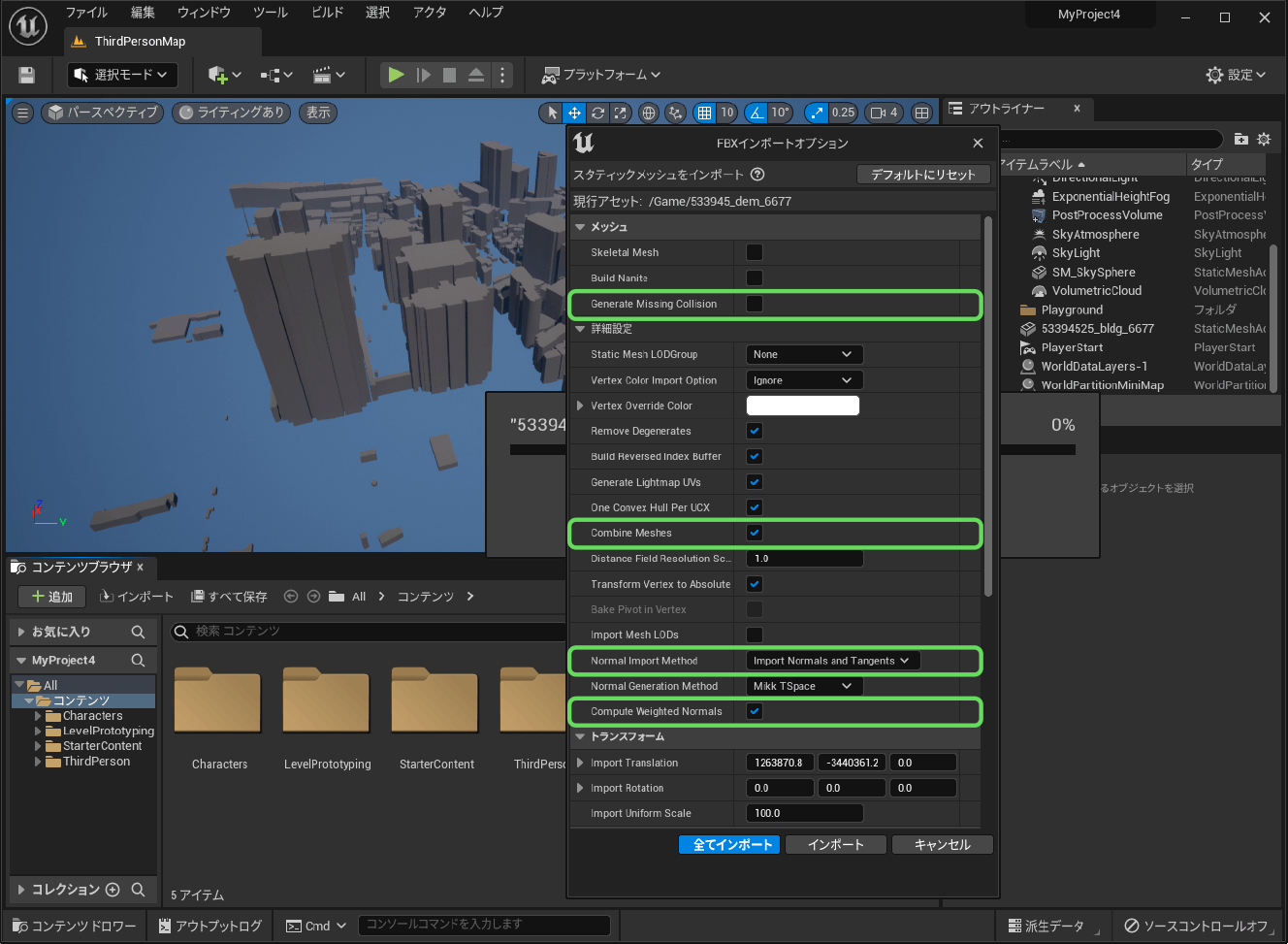Click デフォルトにリセット

click(x=923, y=175)
